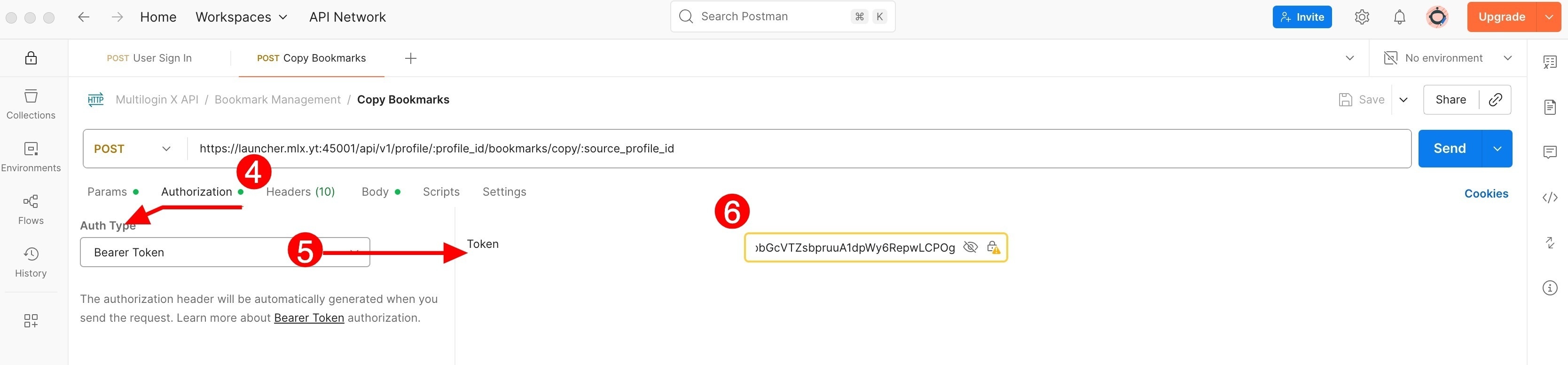Open Collections in the sidebar
This screenshot has height=365, width=1568.
(x=31, y=104)
